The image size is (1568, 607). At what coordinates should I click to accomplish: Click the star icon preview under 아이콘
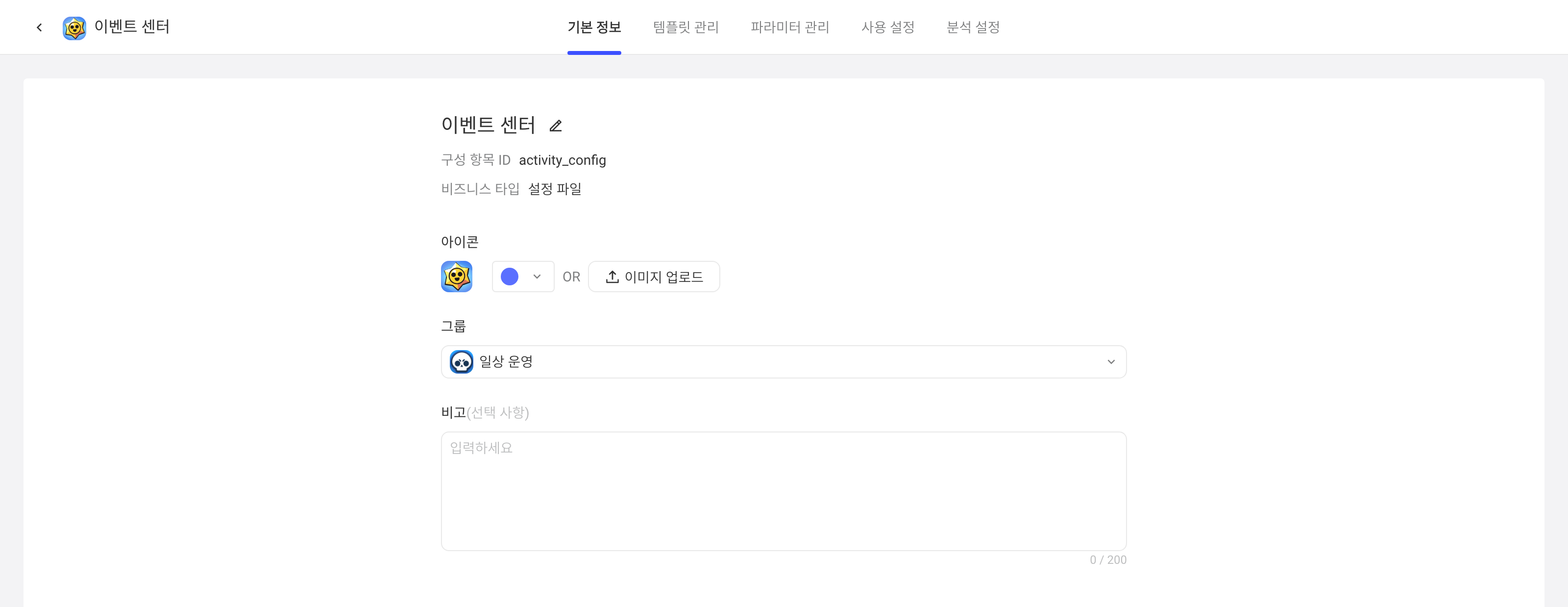(457, 277)
